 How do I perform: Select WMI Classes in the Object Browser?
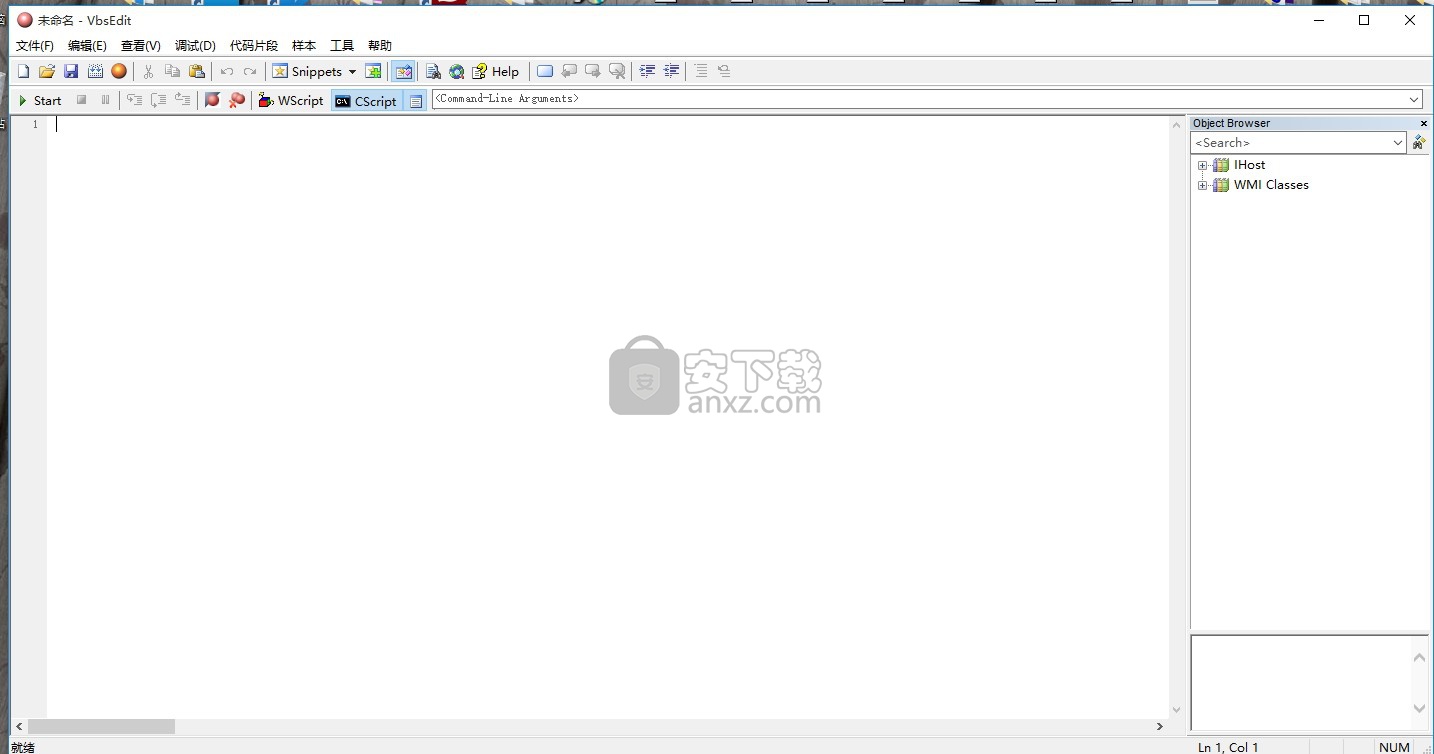(x=1271, y=185)
